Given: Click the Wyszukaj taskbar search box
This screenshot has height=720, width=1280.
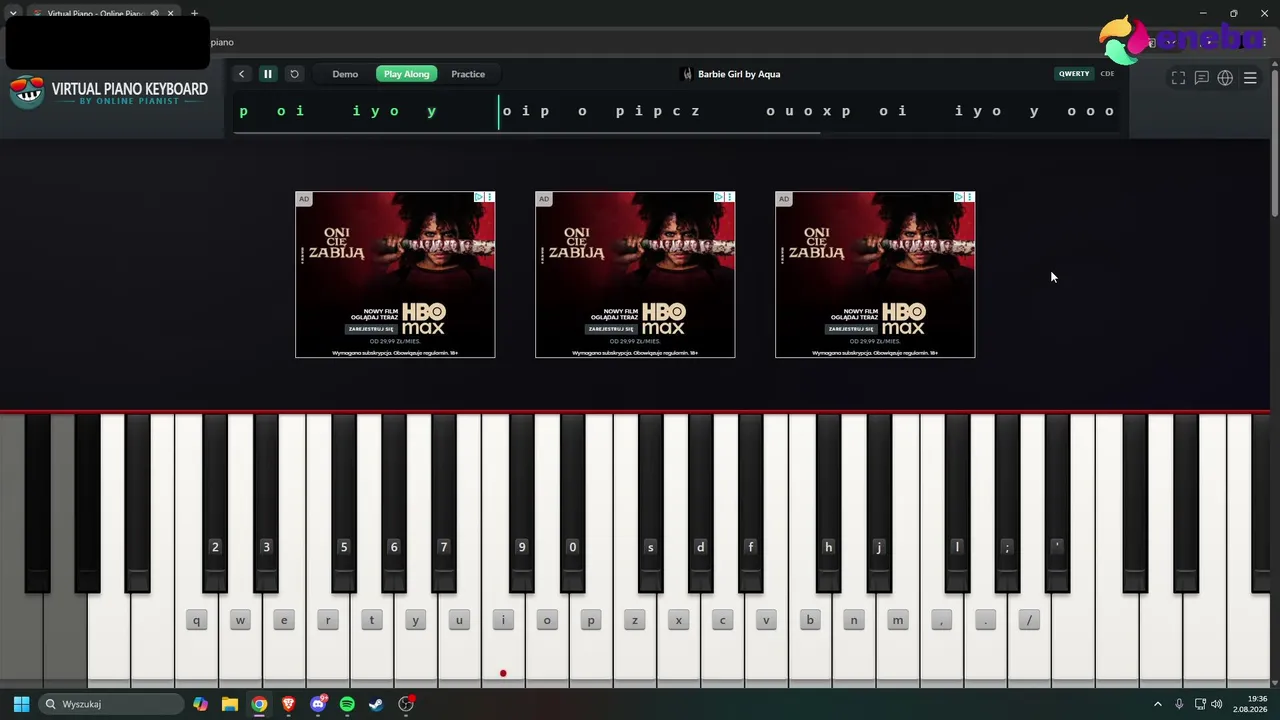Looking at the screenshot, I should 111,704.
